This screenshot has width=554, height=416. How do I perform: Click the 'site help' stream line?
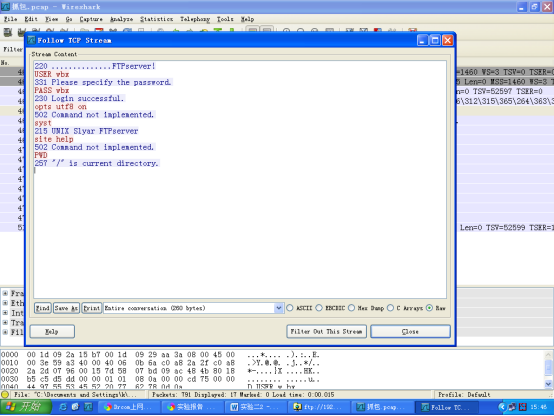(54, 139)
